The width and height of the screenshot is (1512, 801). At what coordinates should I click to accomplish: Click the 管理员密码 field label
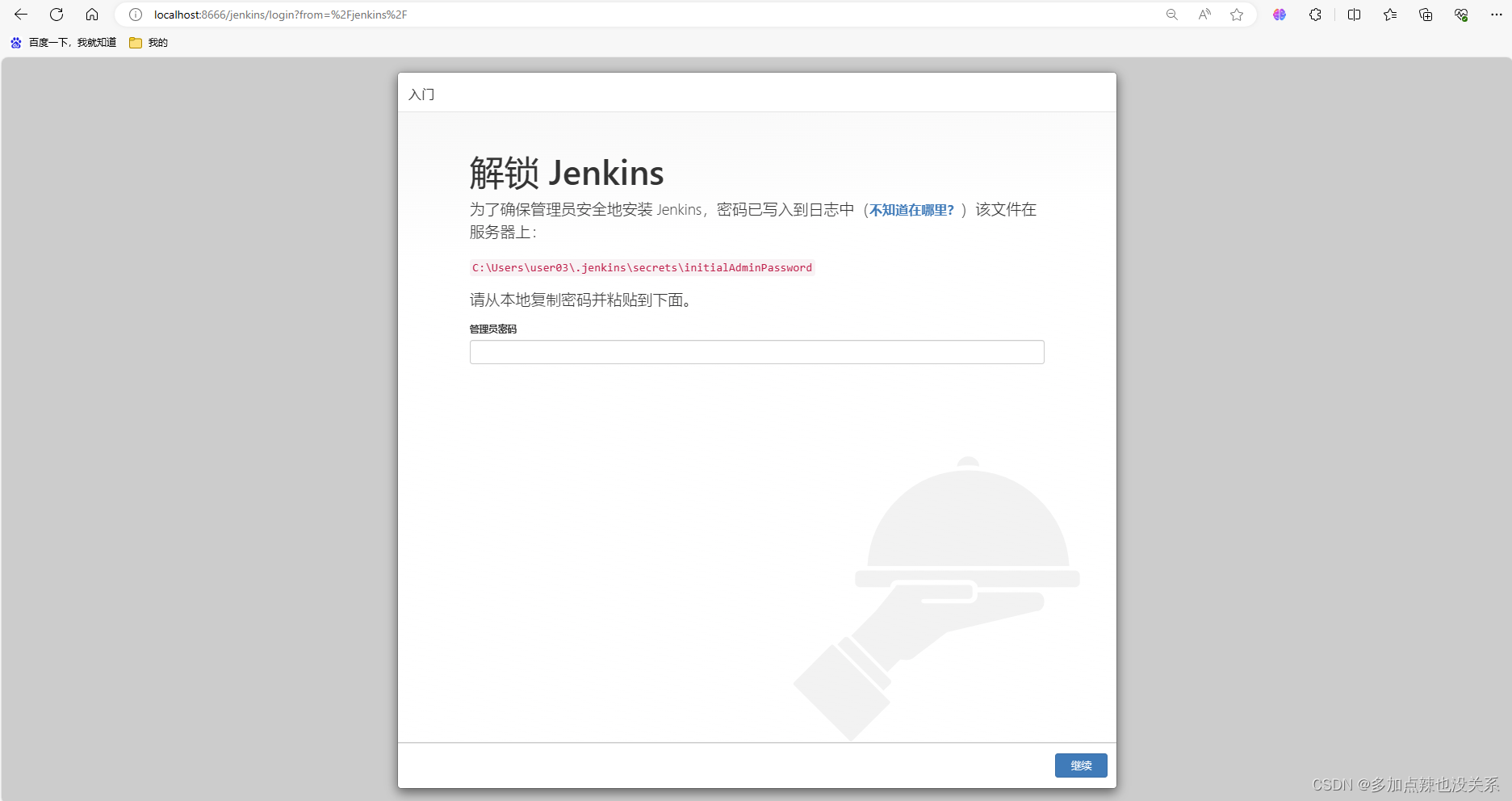493,329
